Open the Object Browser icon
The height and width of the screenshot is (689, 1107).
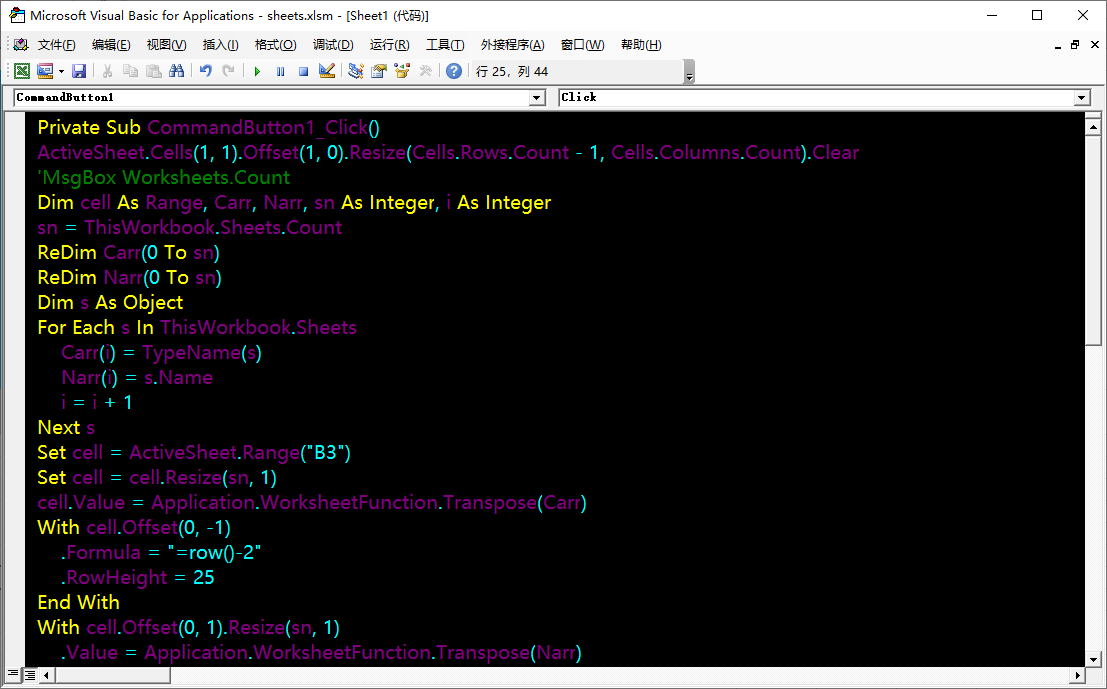click(402, 71)
